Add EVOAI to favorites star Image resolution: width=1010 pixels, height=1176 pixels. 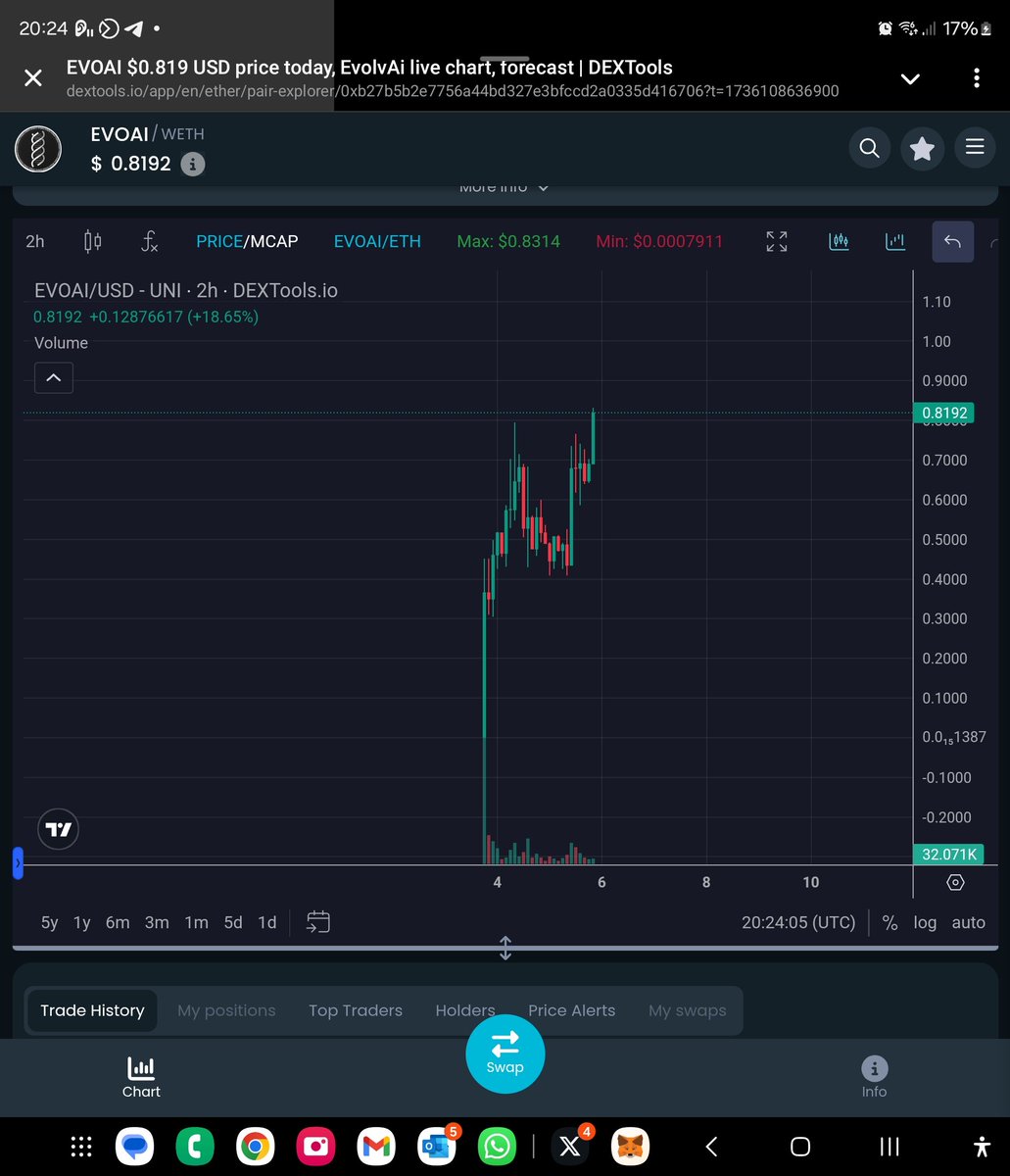[x=922, y=148]
